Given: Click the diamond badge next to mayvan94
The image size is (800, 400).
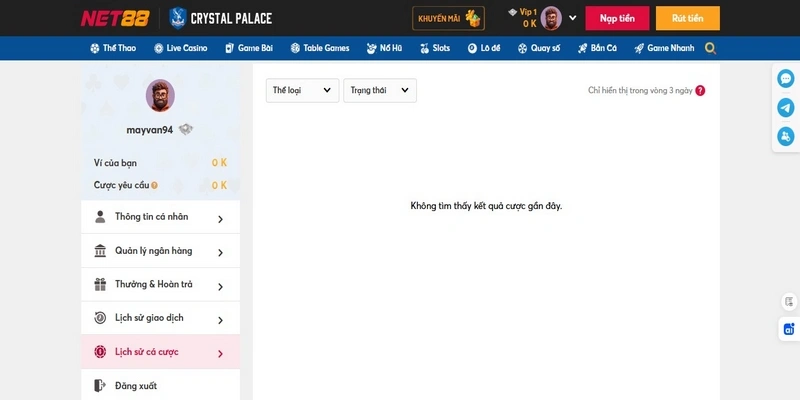Looking at the screenshot, I should pyautogui.click(x=186, y=130).
